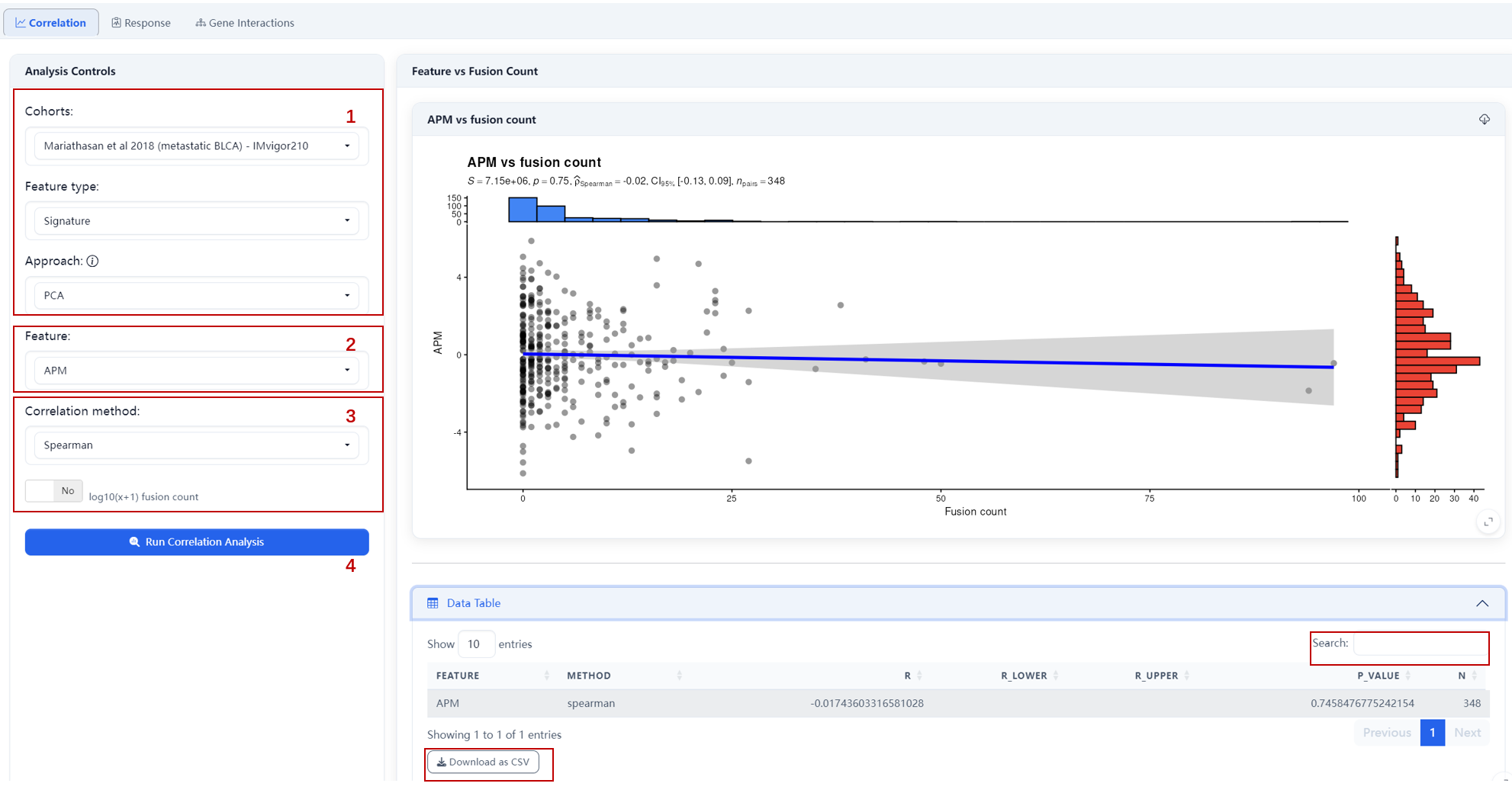Open the Feature dropdown showing APM
This screenshot has width=1512, height=793.
click(197, 370)
